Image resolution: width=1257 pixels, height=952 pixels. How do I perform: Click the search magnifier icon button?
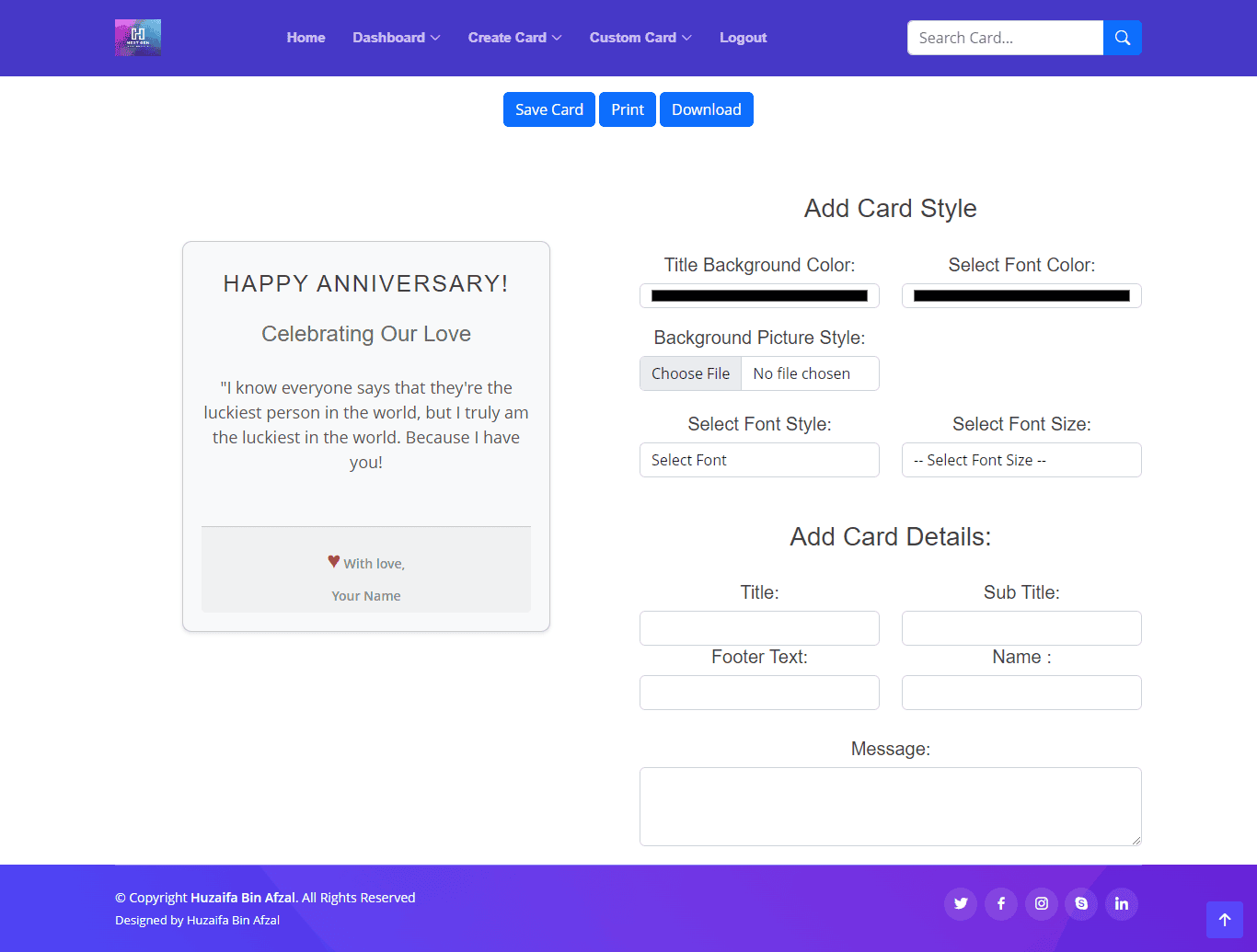[x=1122, y=38]
